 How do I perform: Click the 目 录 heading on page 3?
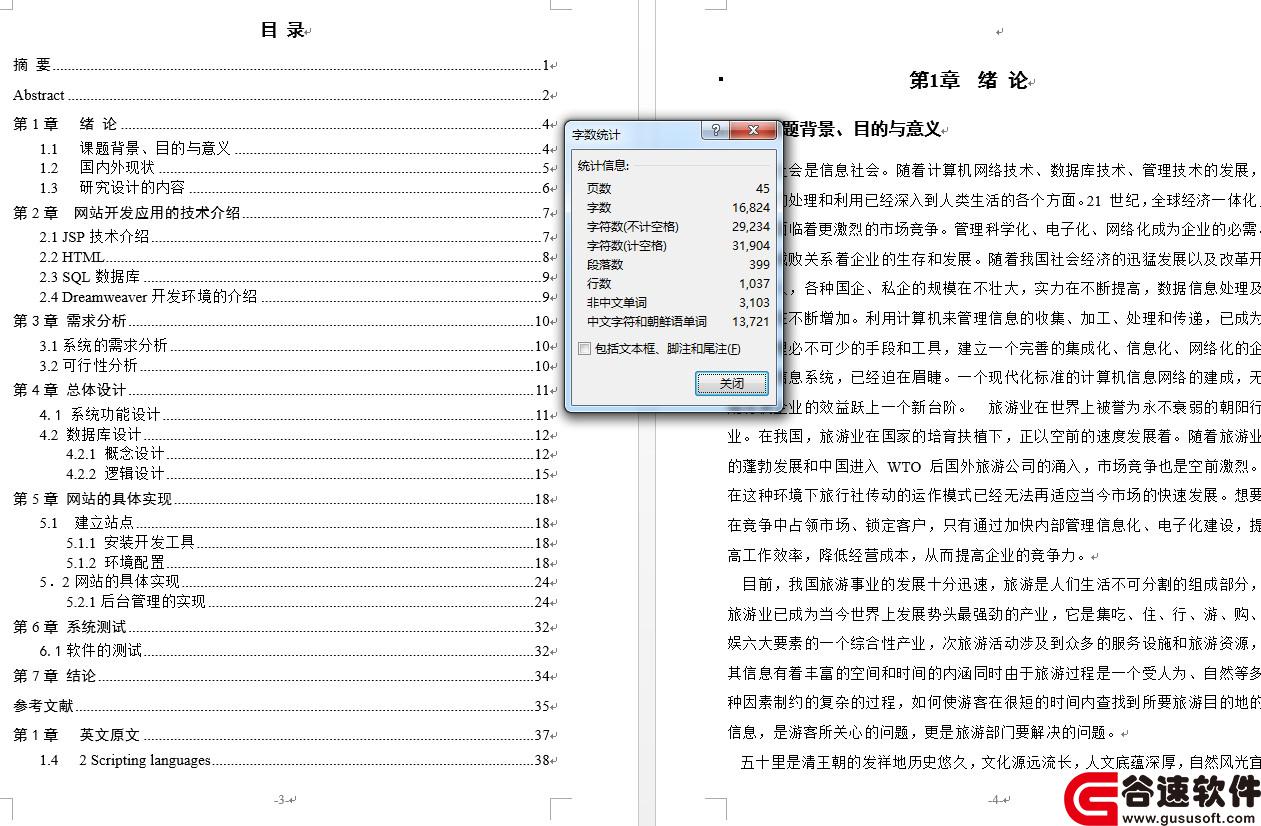[283, 30]
